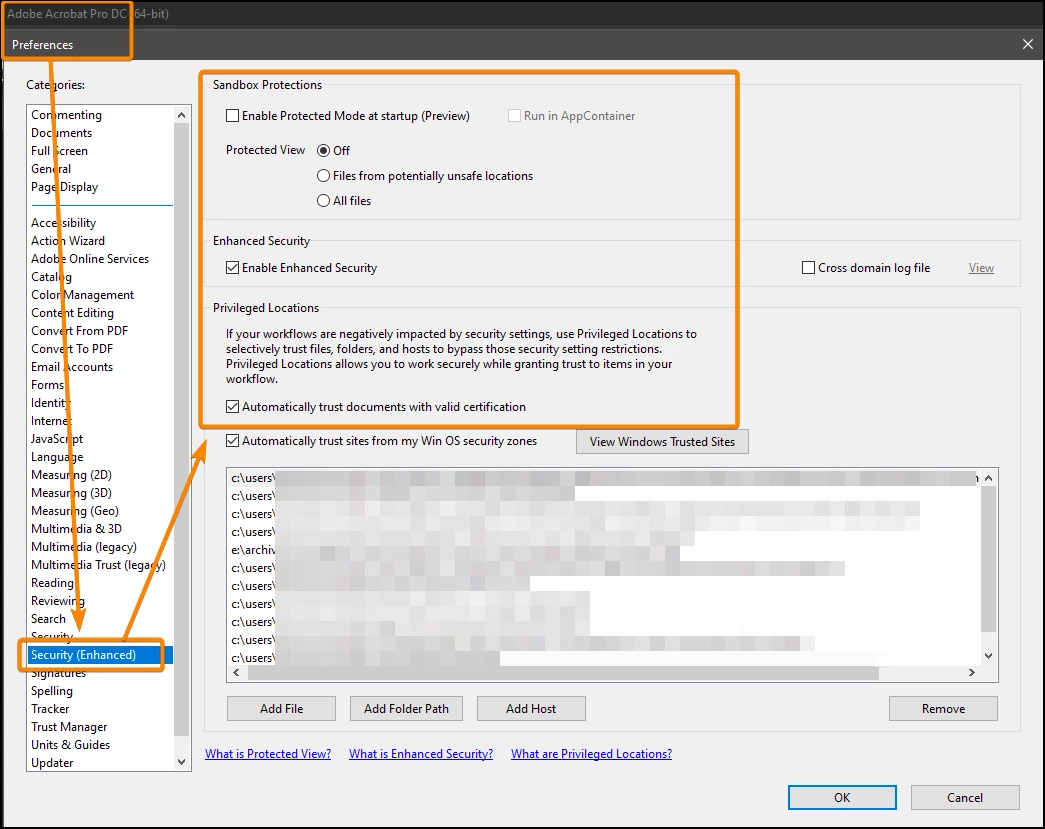Viewport: 1045px width, 829px height.
Task: Select Documents category
Action: 61,133
